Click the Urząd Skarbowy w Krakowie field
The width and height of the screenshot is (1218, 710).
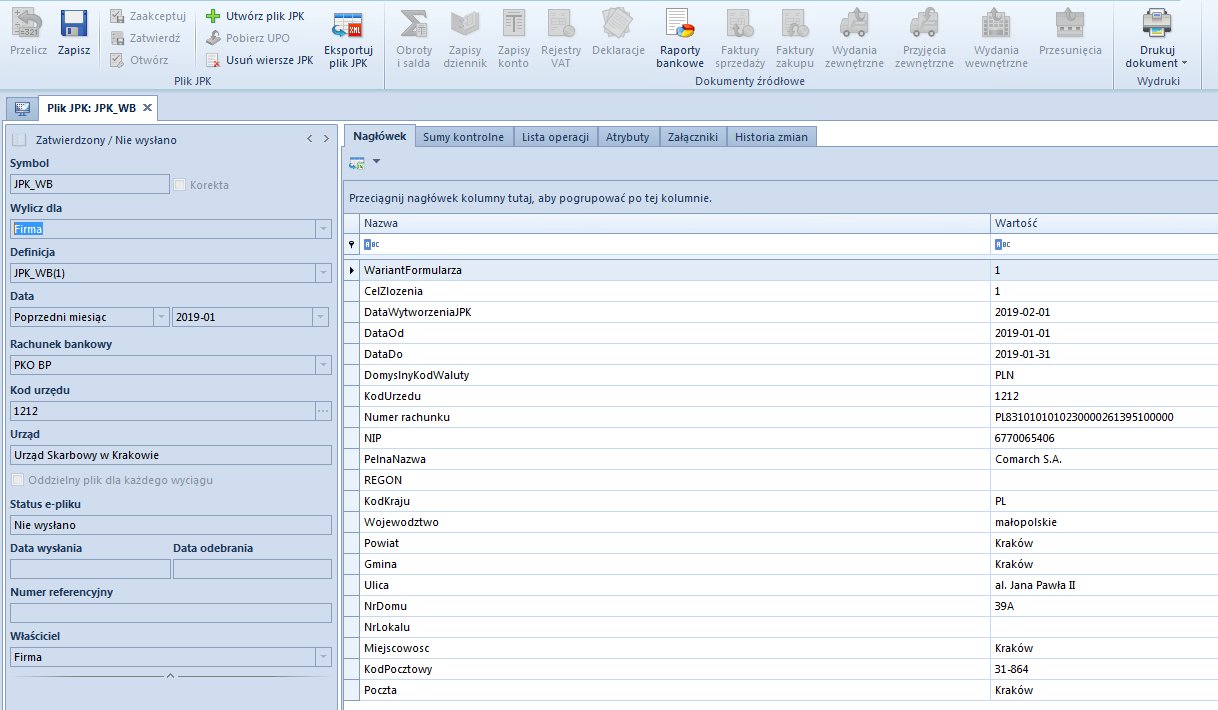pyautogui.click(x=171, y=455)
